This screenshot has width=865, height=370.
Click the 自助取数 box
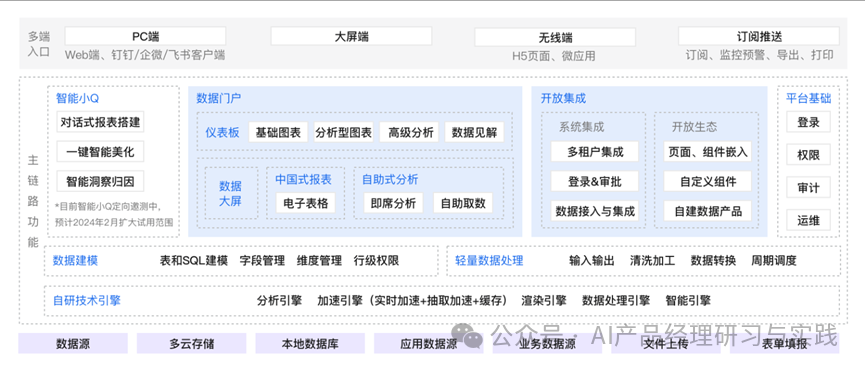[x=463, y=203]
